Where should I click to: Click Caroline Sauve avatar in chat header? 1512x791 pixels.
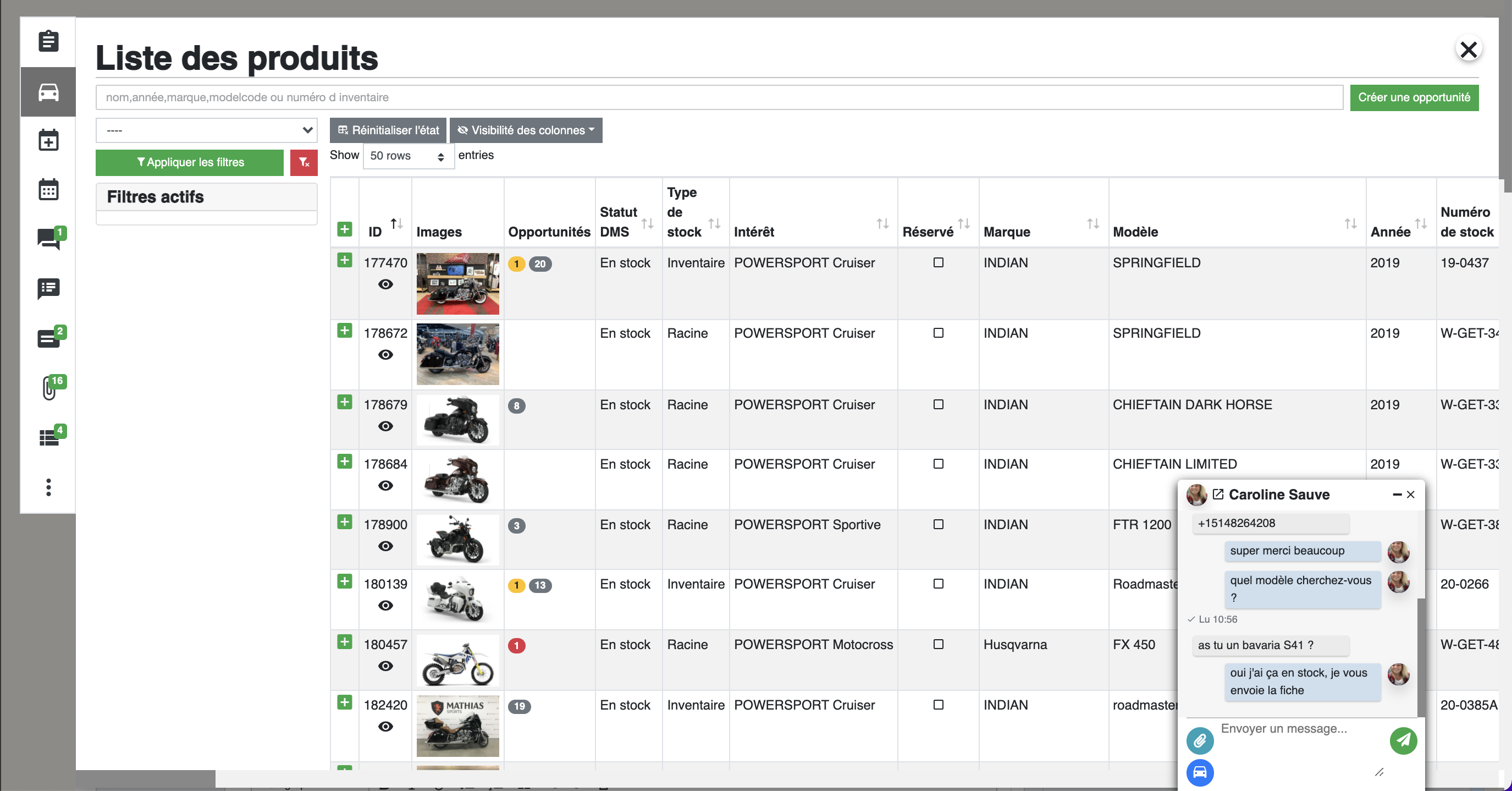[x=1196, y=495]
